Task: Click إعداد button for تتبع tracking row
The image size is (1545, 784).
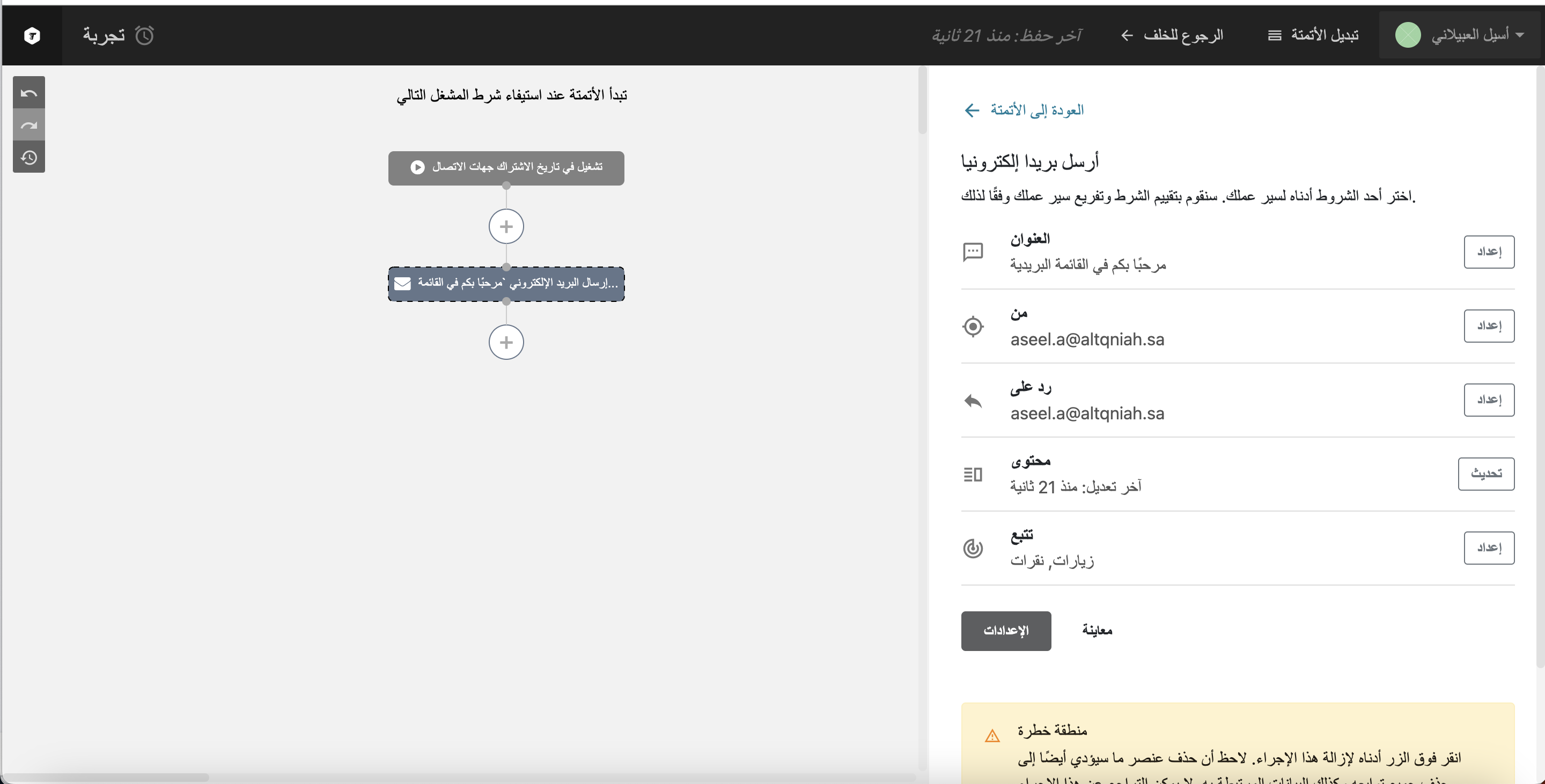Action: point(1488,547)
